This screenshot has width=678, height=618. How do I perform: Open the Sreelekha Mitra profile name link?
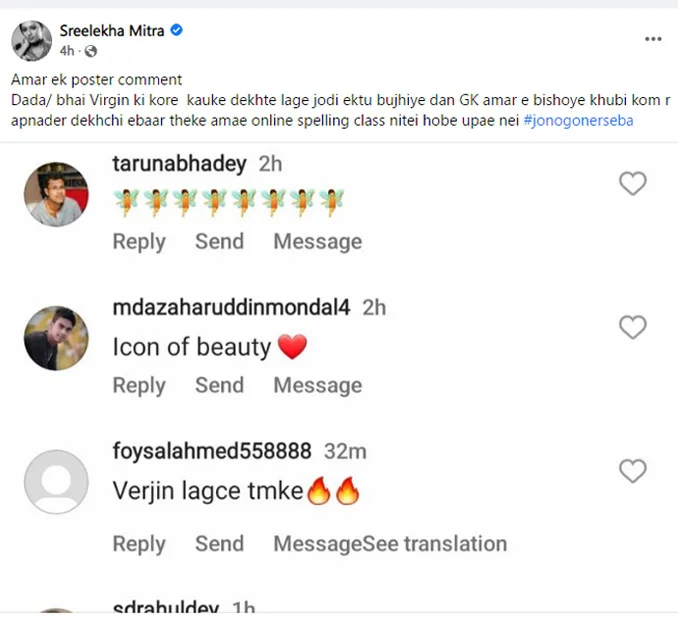112,31
